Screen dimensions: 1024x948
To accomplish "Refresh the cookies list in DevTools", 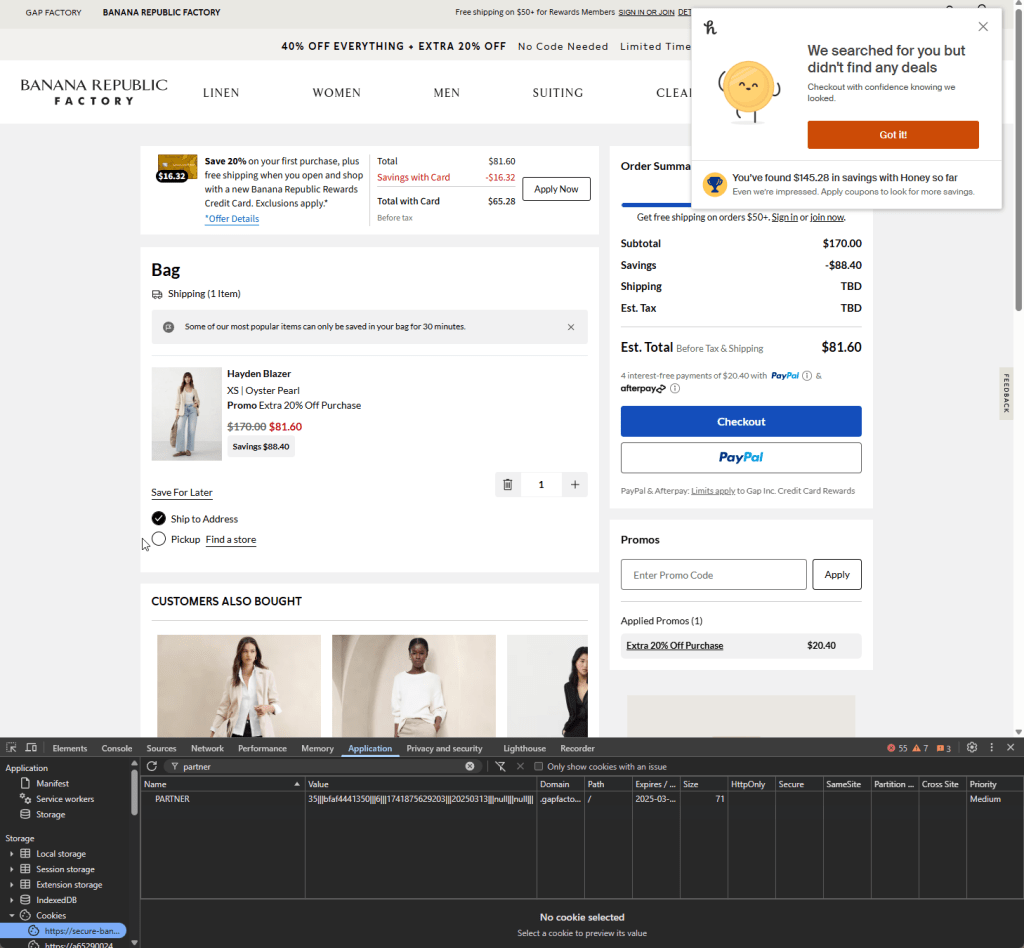I will (152, 766).
